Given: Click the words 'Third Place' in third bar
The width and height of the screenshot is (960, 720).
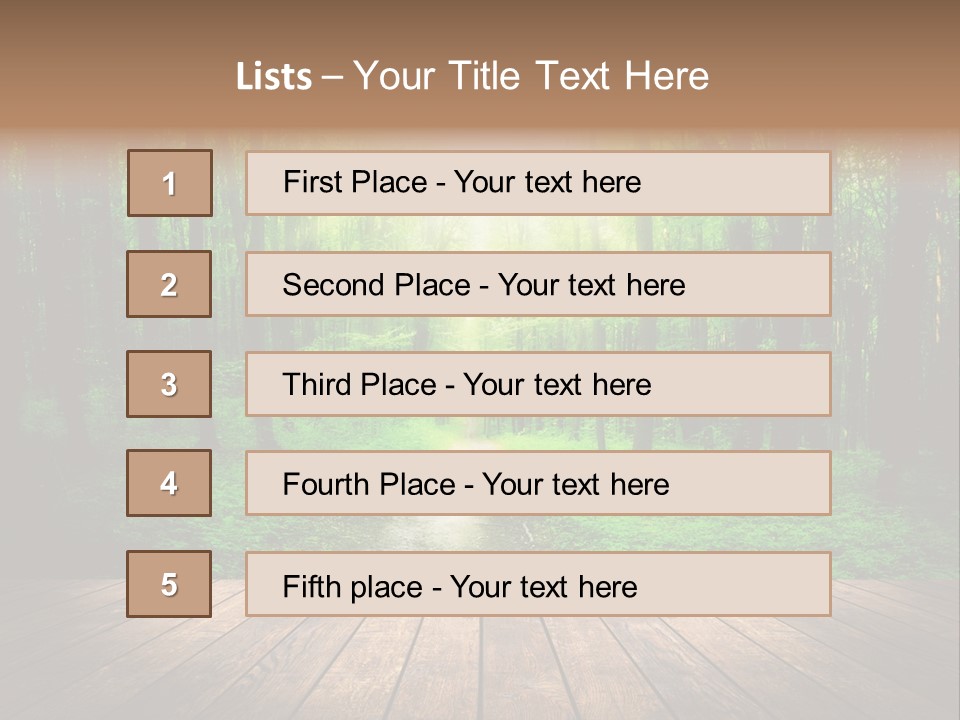Looking at the screenshot, I should 359,384.
